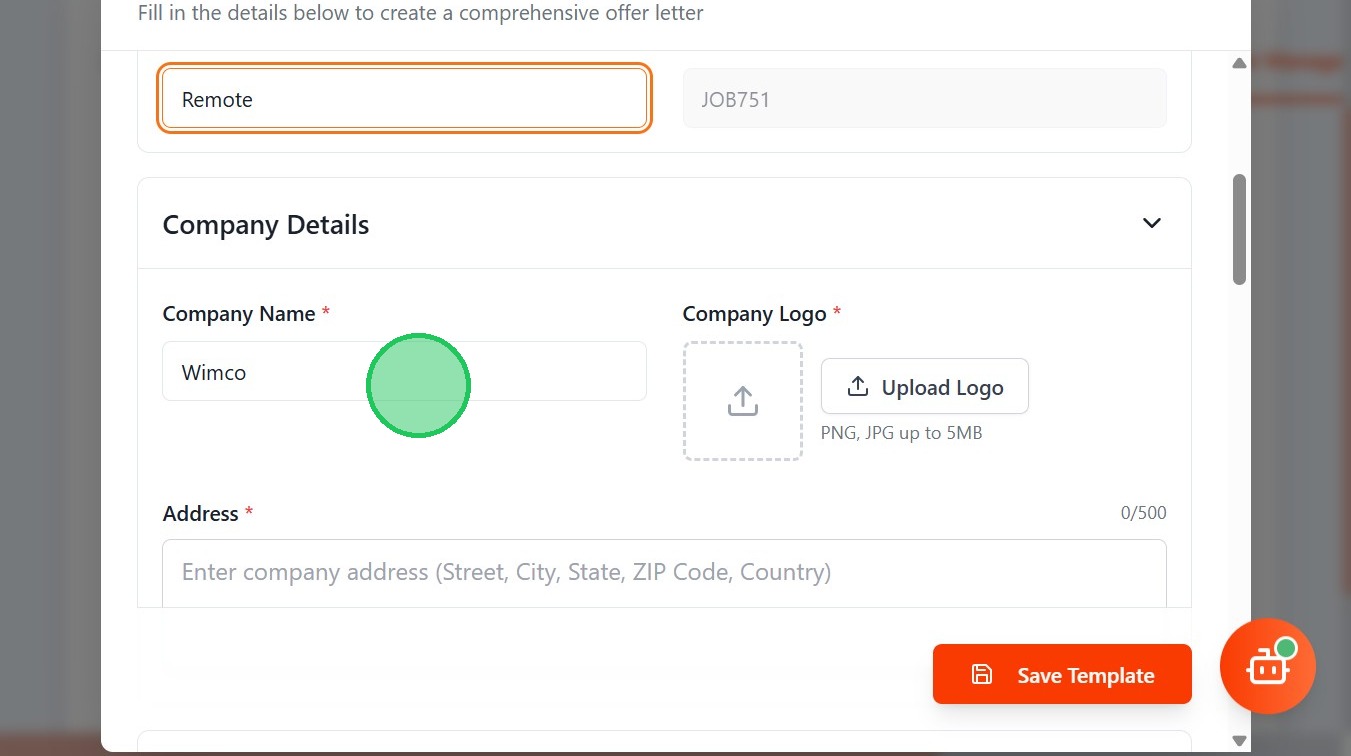
Task: Click the scrollbar down arrow
Action: click(x=1239, y=741)
